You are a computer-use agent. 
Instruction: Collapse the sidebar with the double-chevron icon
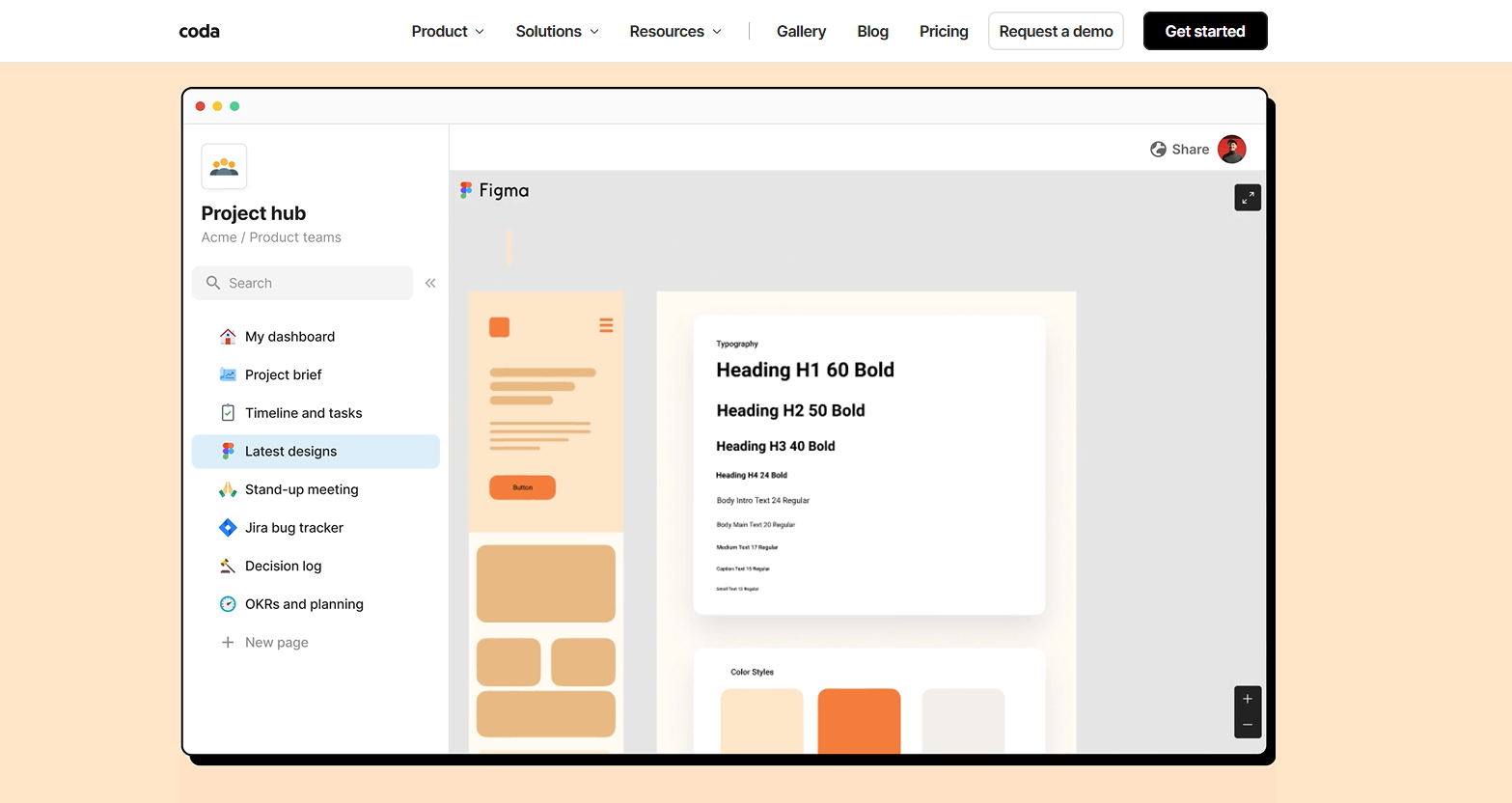click(430, 283)
